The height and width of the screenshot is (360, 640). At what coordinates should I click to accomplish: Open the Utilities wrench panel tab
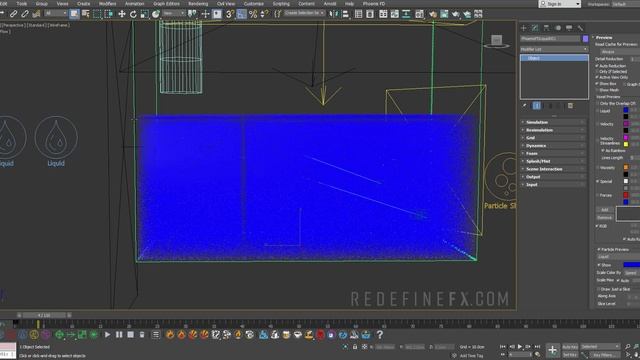(x=580, y=28)
